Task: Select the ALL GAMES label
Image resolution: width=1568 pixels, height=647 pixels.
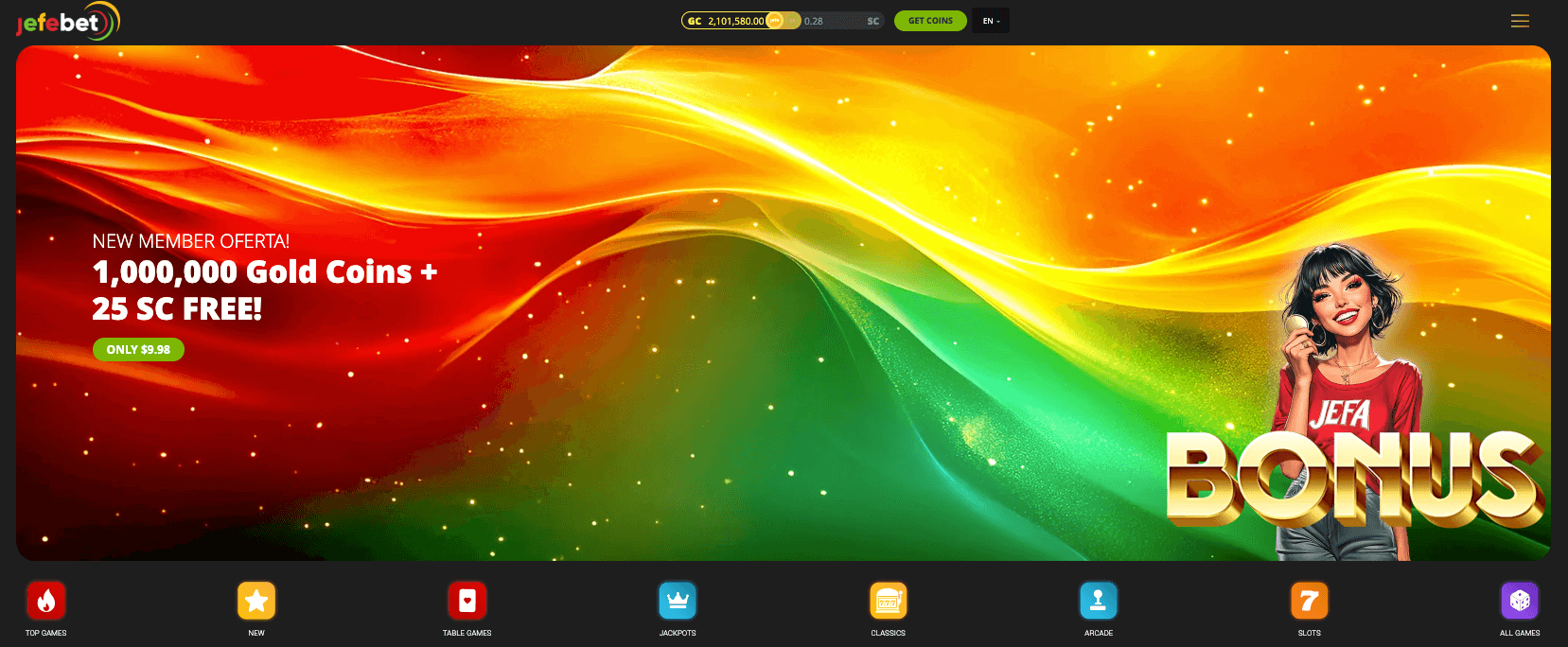Action: click(1520, 633)
